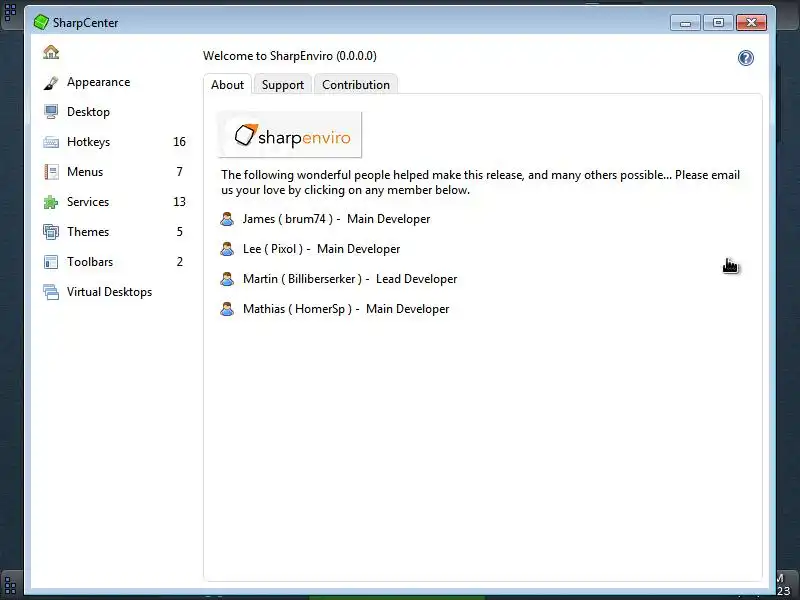
Task: Switch to the Contribution tab
Action: point(356,85)
